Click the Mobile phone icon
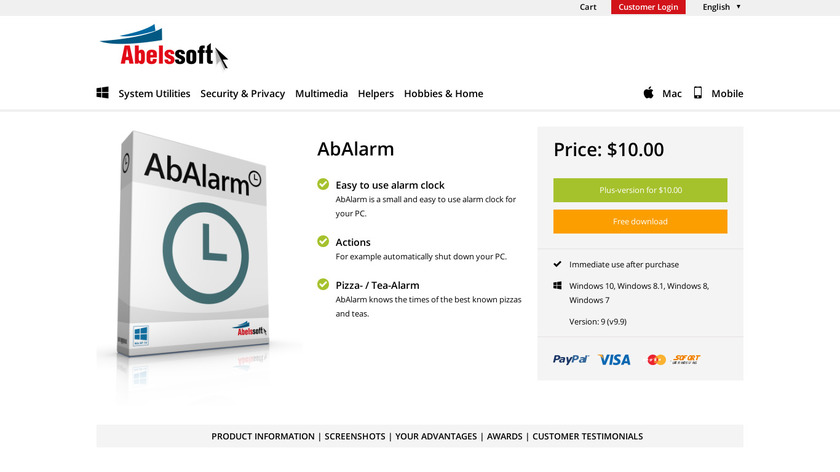Screen dimensions: 840x472 pos(698,93)
